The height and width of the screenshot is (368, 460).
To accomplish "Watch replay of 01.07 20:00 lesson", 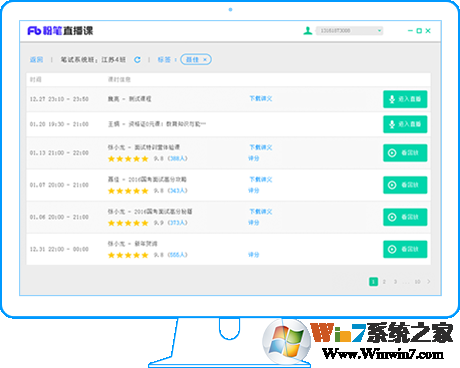I will click(x=405, y=185).
